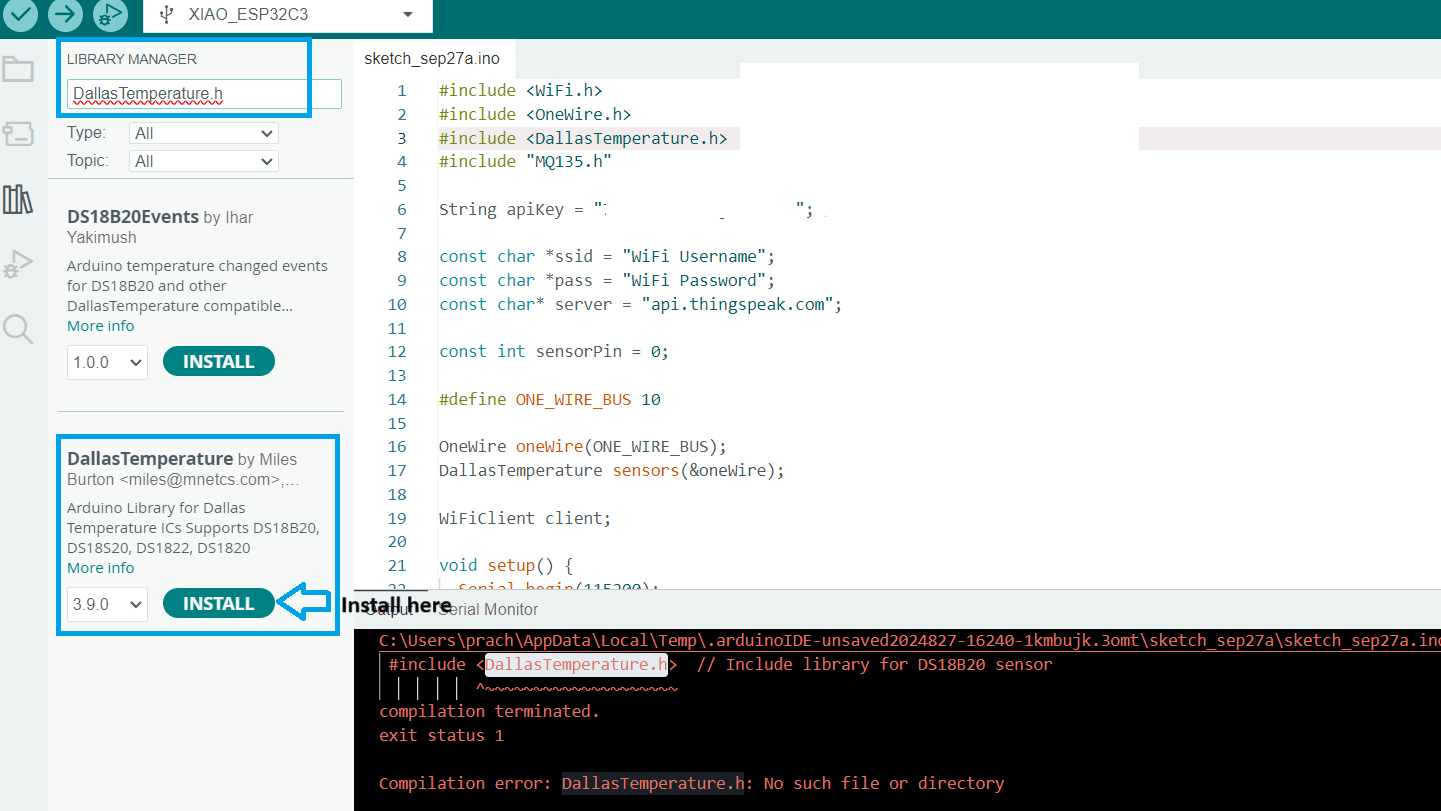1441x811 pixels.
Task: Start debugging with the debug-play button
Action: pyautogui.click(x=111, y=13)
